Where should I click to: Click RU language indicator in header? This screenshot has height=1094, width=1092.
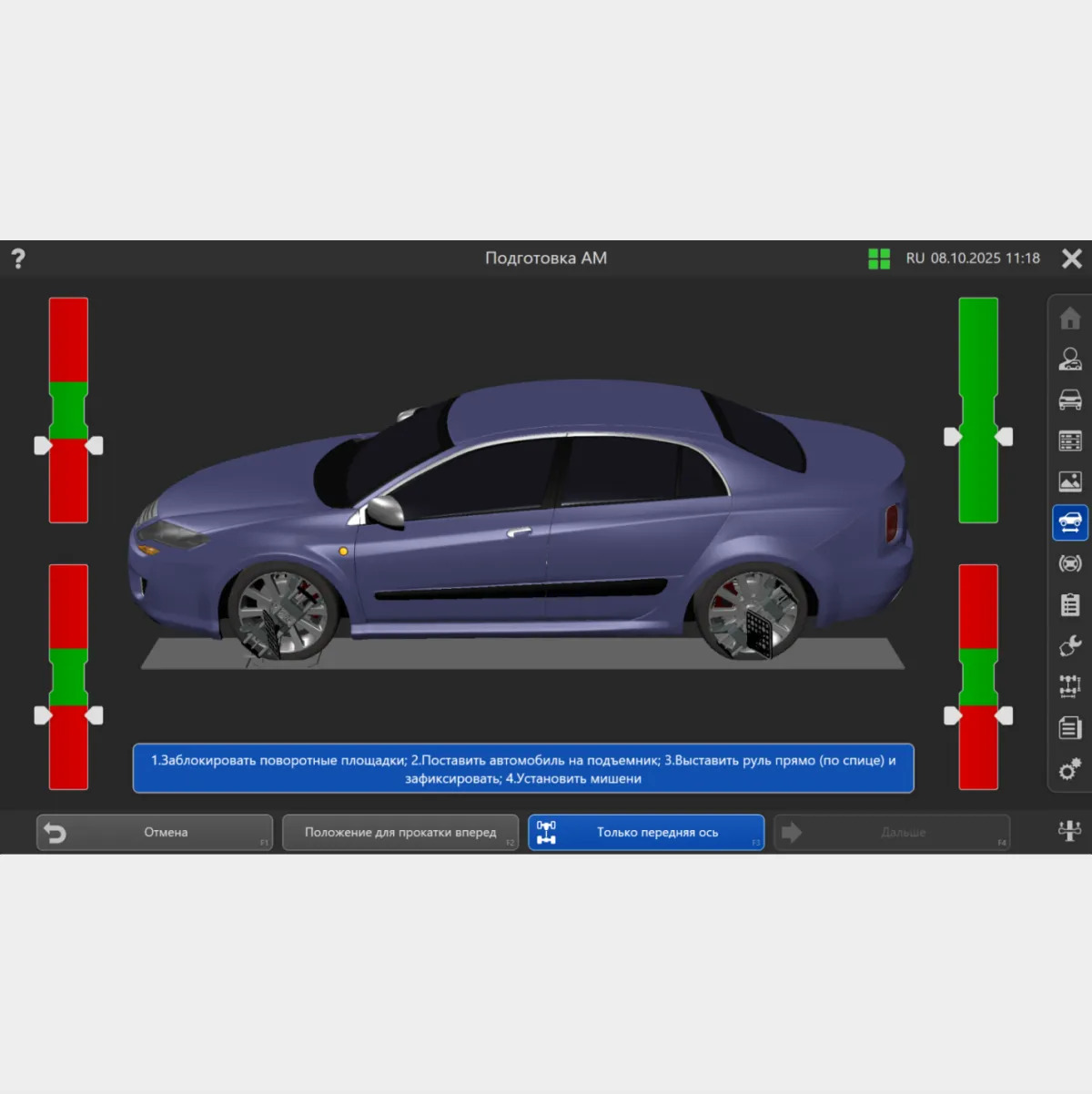(915, 258)
